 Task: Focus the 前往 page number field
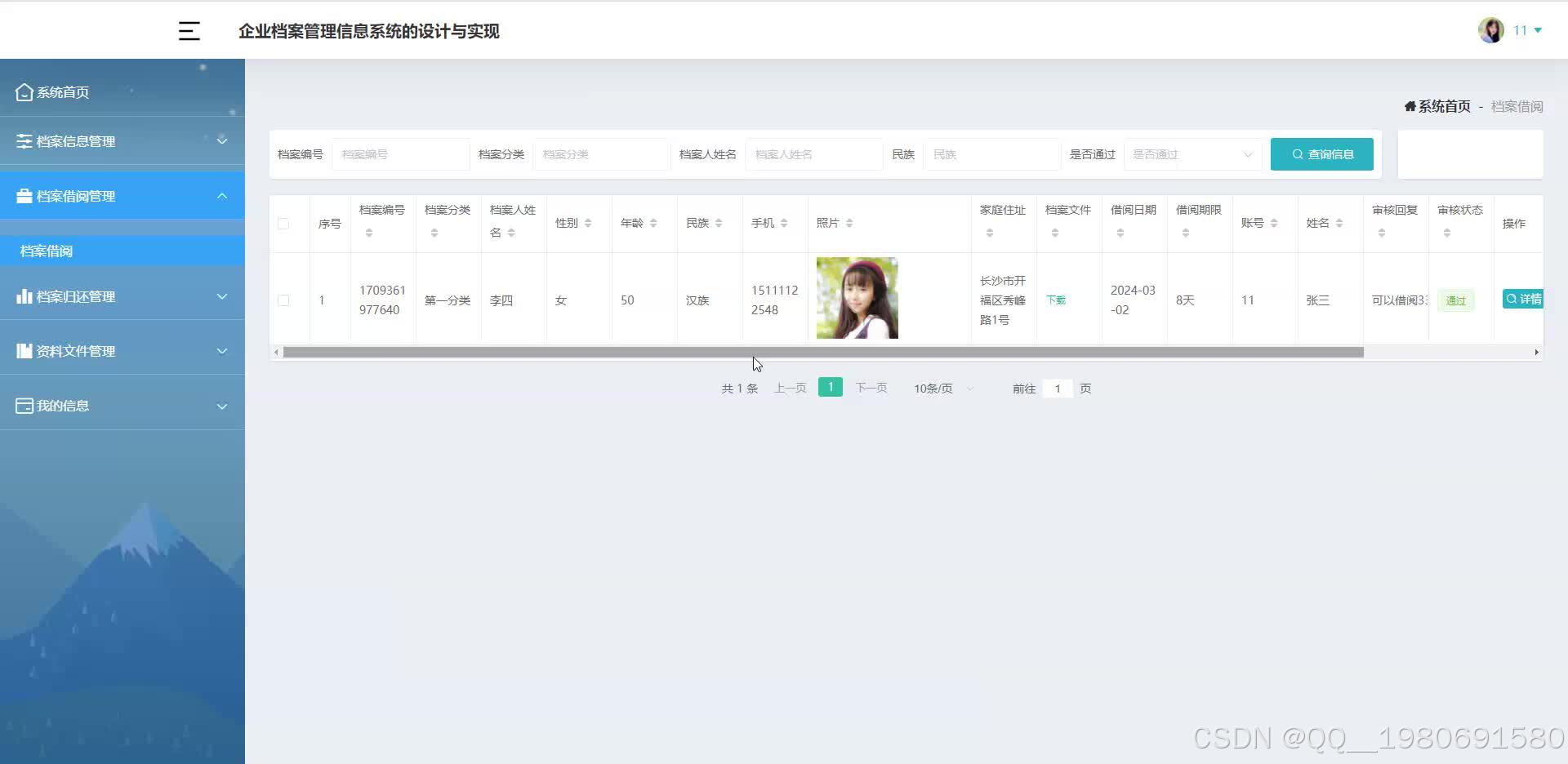(x=1058, y=389)
